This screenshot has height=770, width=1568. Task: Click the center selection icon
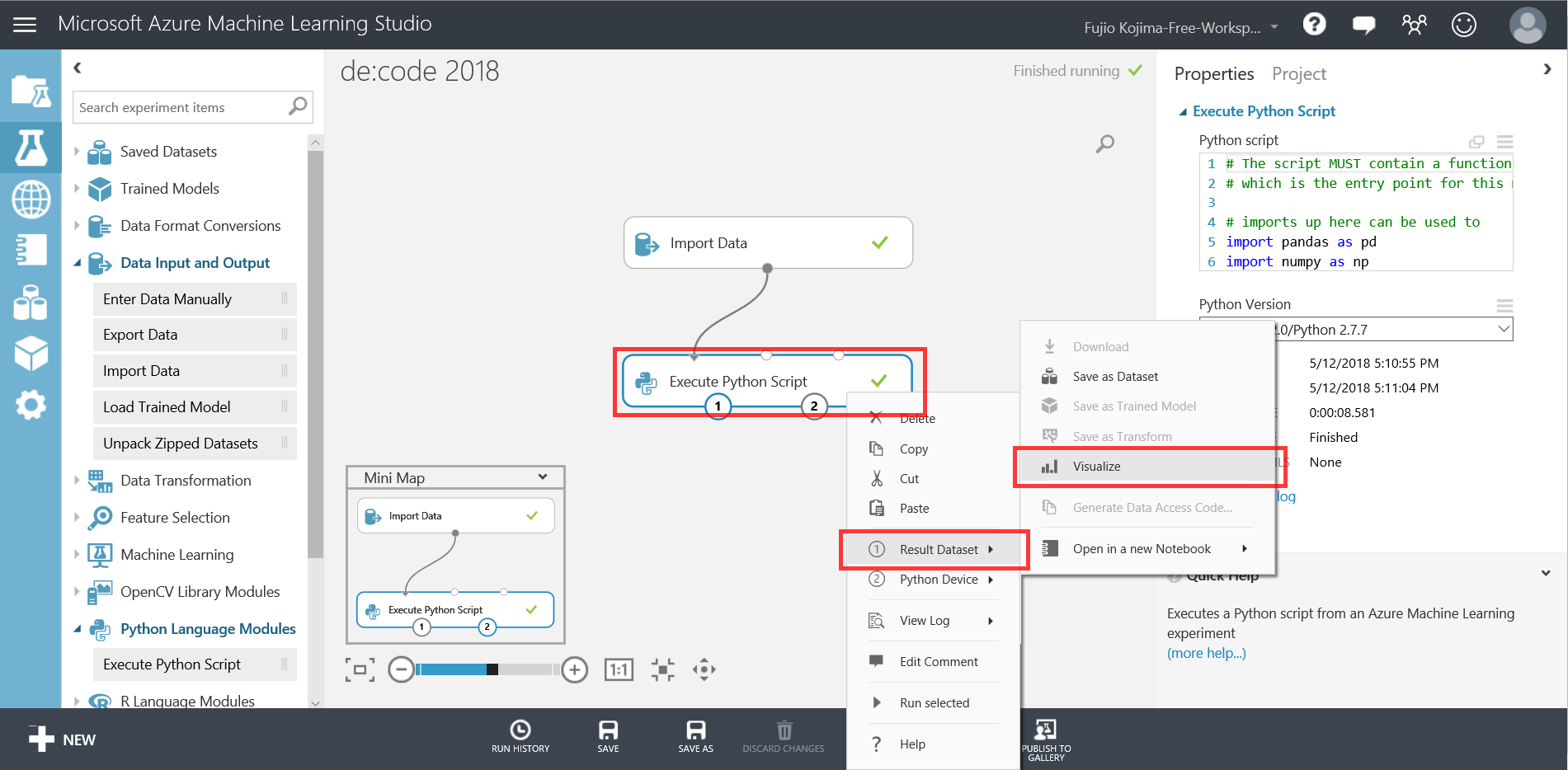pyautogui.click(x=662, y=669)
